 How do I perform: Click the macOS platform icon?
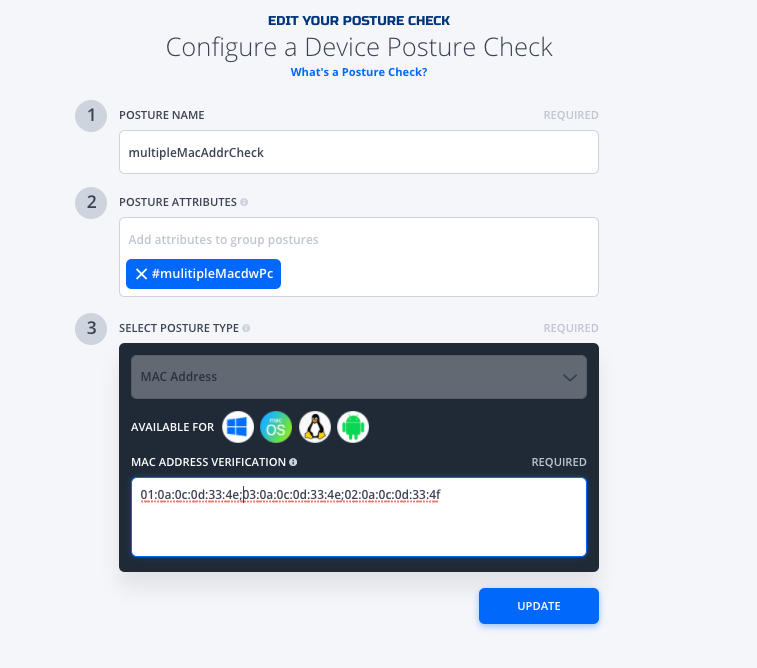(x=276, y=427)
